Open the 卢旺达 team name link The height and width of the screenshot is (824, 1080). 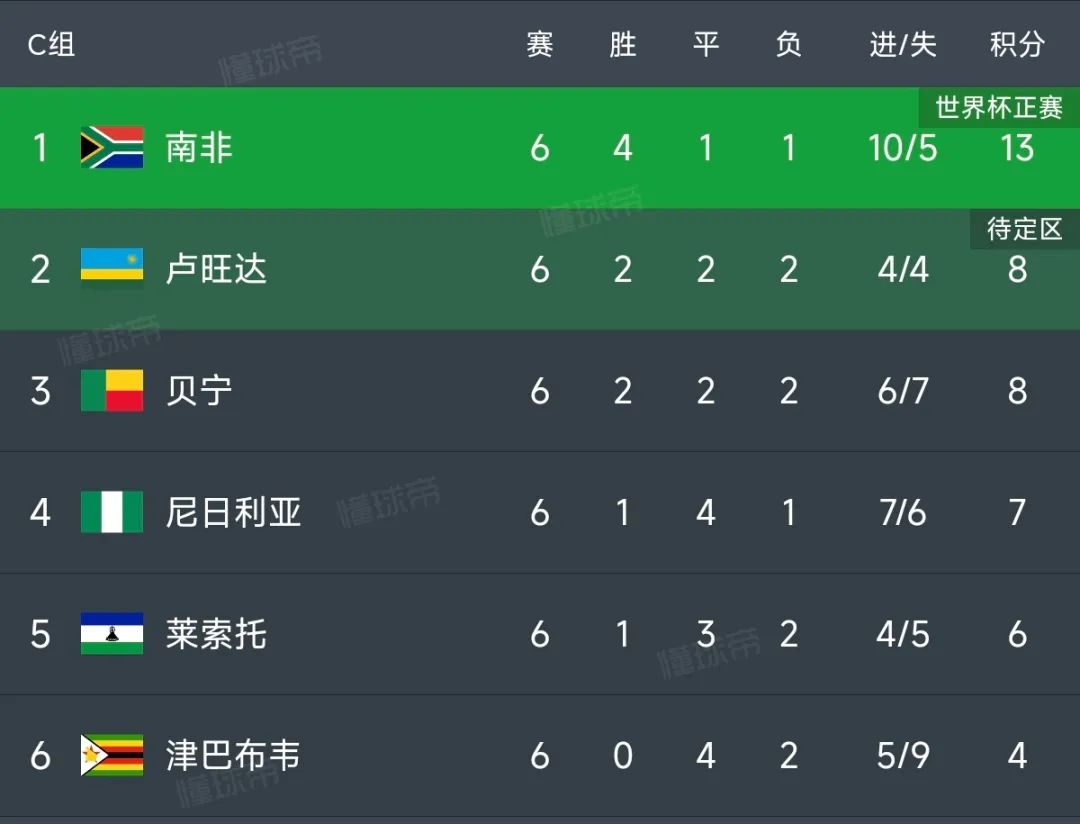pos(216,269)
